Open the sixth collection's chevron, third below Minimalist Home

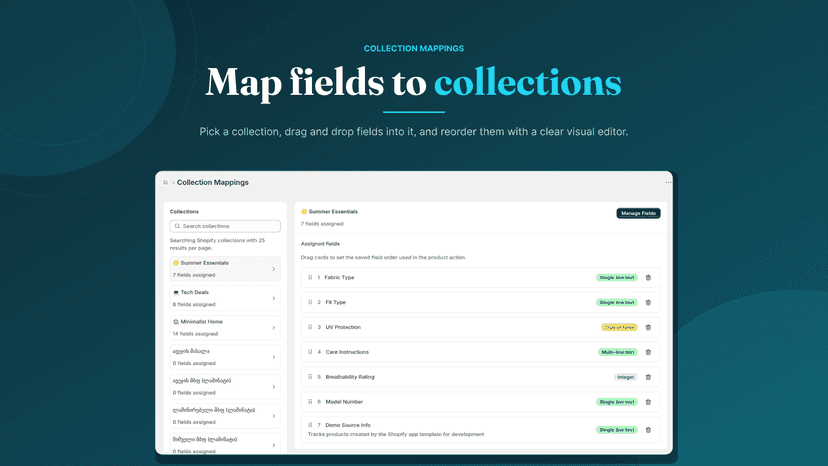274,416
